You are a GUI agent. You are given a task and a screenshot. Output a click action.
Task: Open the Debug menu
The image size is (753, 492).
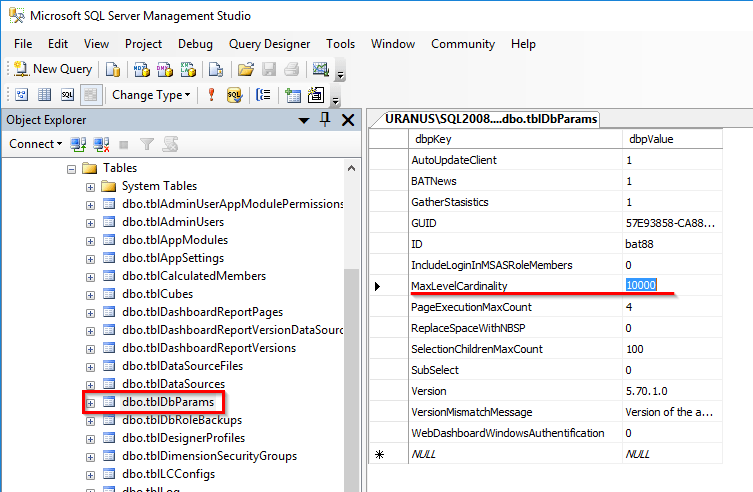click(x=195, y=44)
